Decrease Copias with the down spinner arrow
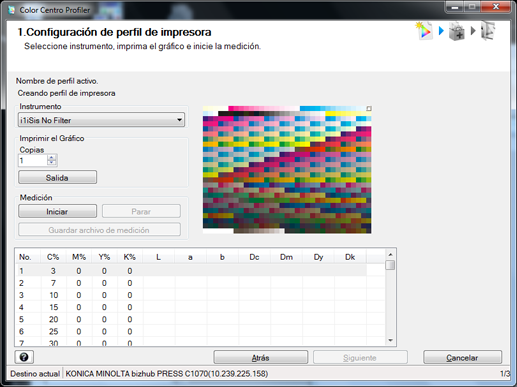 click(52, 163)
